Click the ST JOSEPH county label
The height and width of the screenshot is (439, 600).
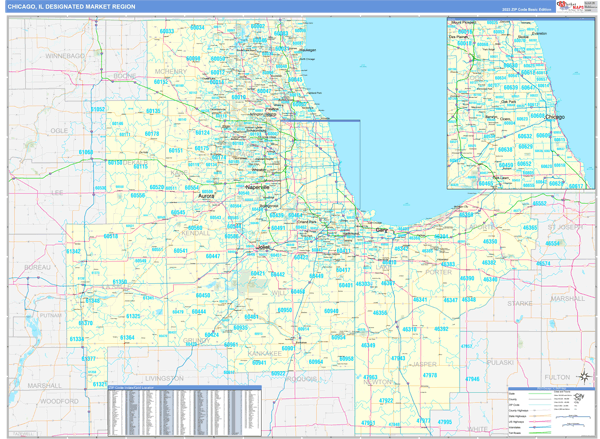(565, 227)
